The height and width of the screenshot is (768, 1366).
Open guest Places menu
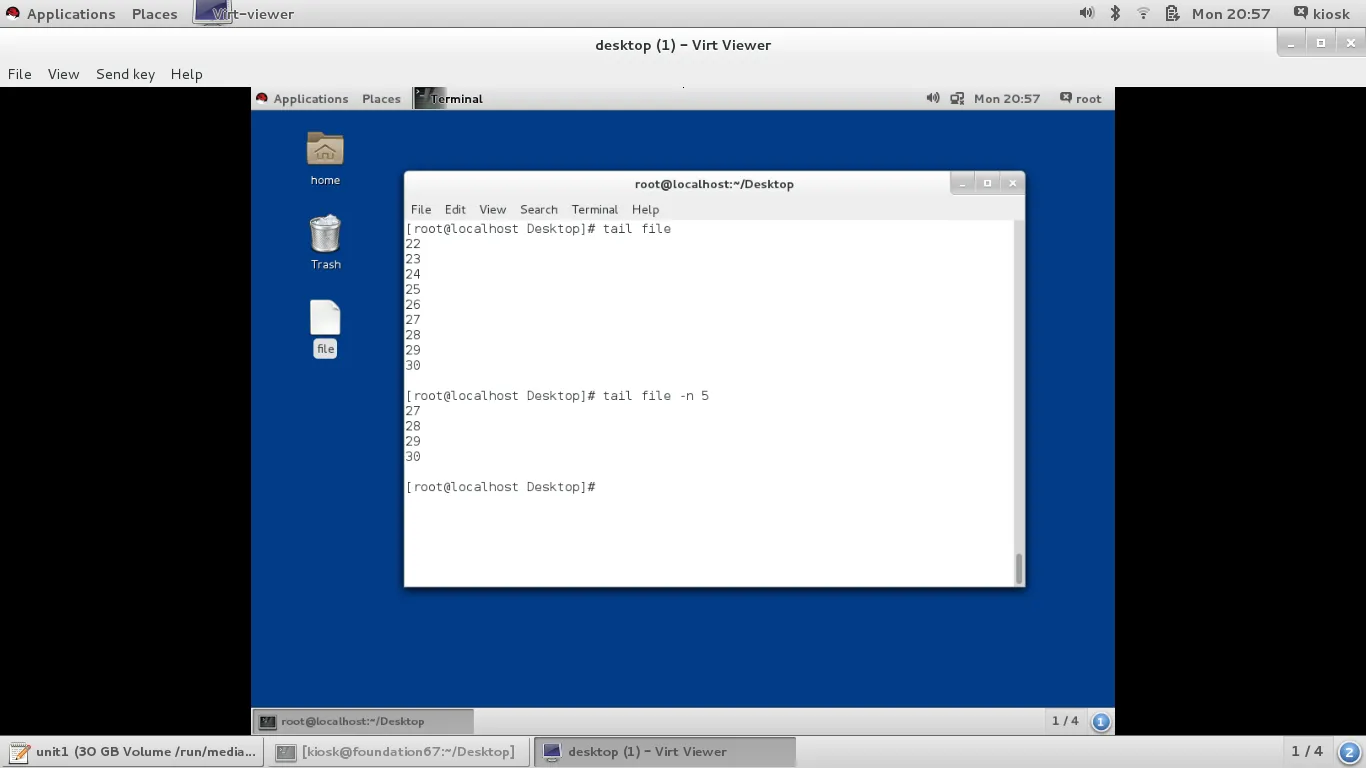point(381,98)
